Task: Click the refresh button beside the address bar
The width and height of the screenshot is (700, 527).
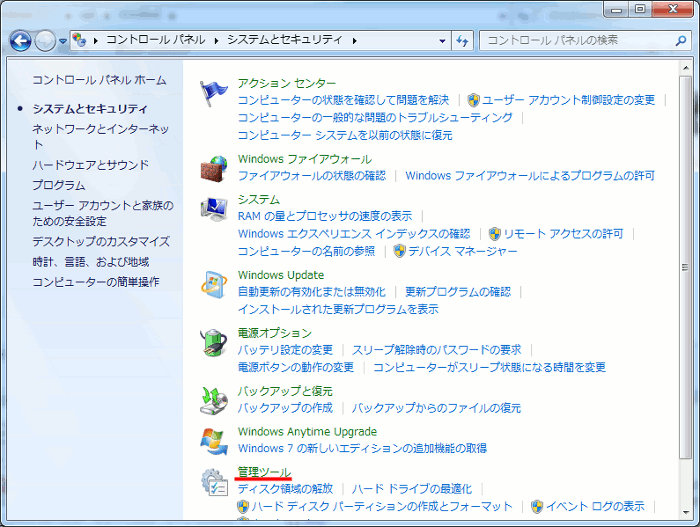Action: (461, 40)
